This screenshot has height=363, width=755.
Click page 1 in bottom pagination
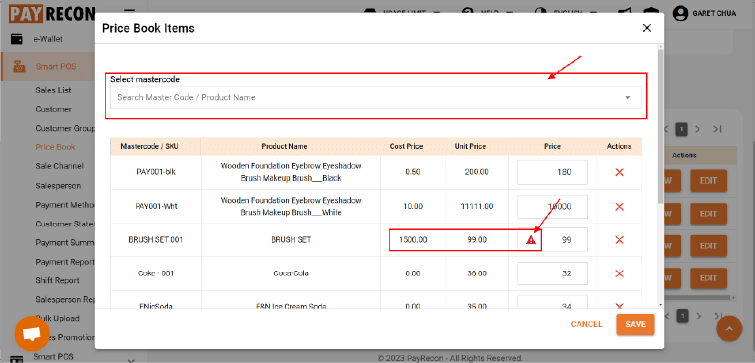point(683,316)
